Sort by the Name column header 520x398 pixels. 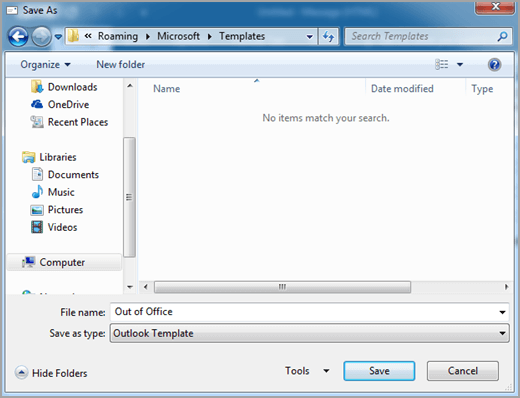click(166, 89)
